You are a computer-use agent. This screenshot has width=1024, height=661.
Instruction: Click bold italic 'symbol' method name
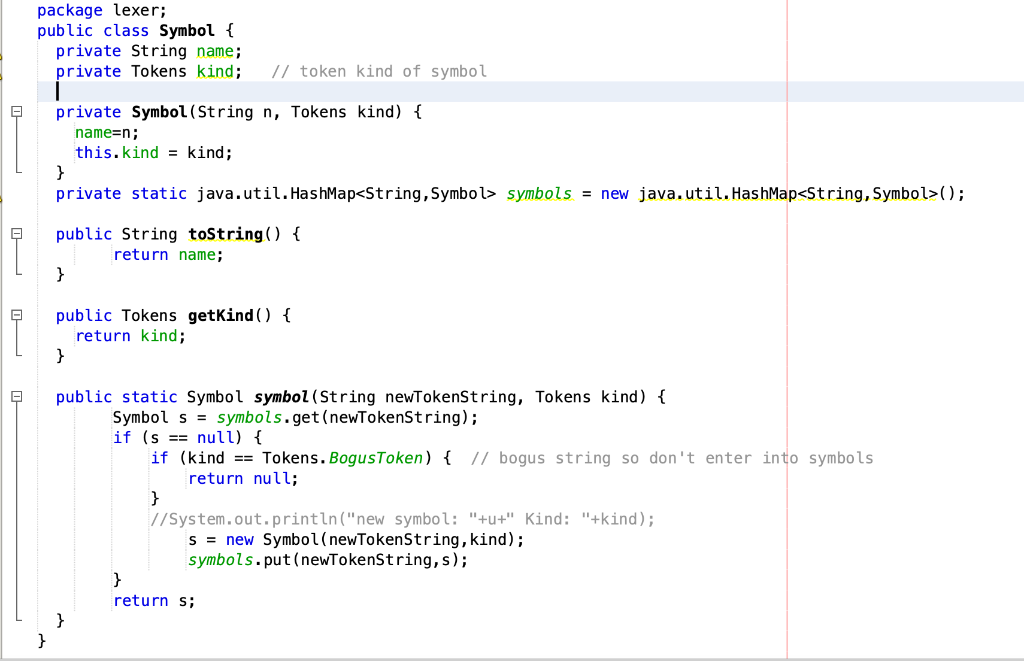coord(281,397)
